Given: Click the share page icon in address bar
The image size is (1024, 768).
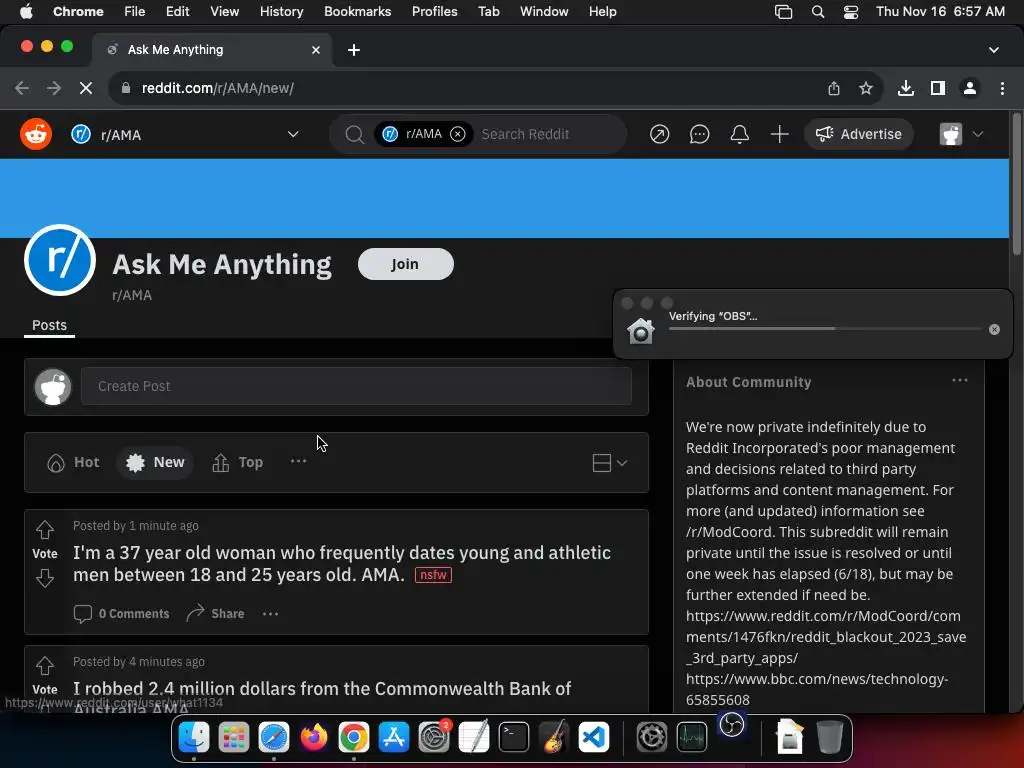Looking at the screenshot, I should [834, 88].
